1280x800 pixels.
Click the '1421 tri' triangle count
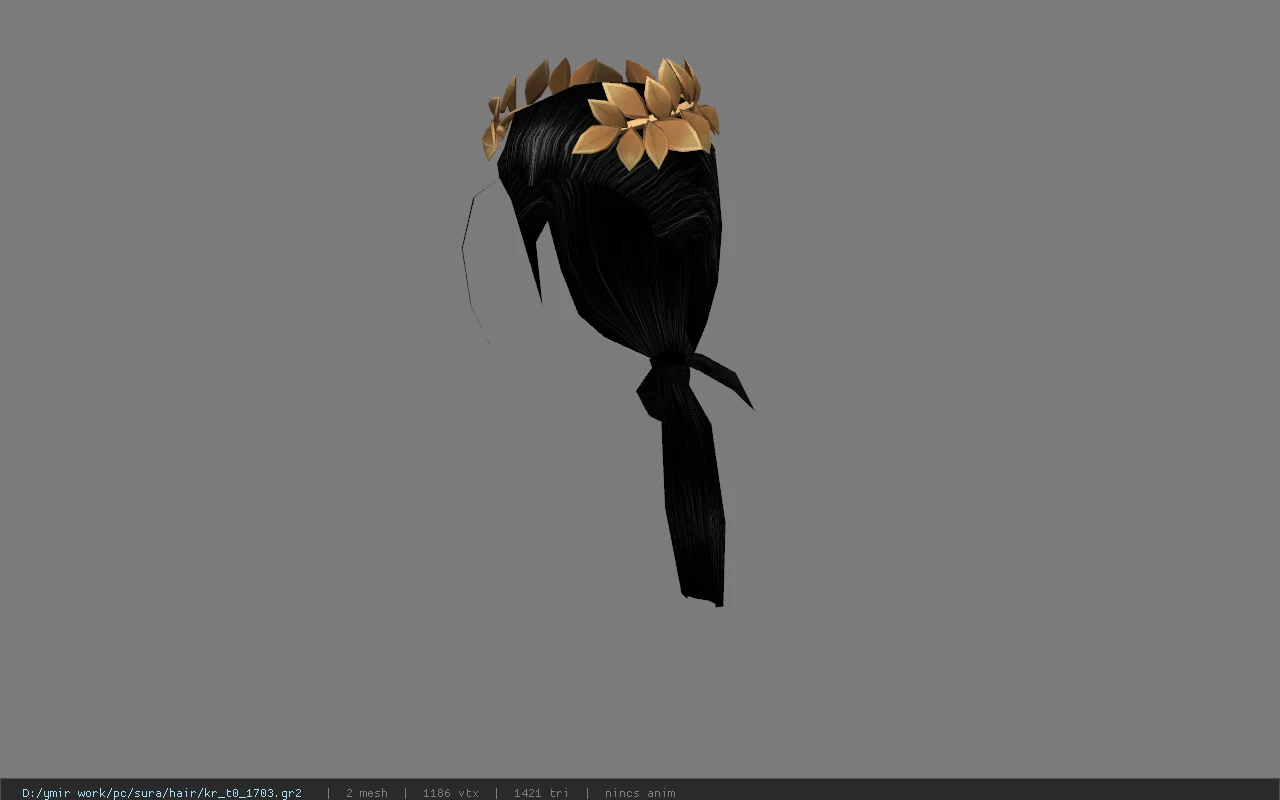point(541,793)
